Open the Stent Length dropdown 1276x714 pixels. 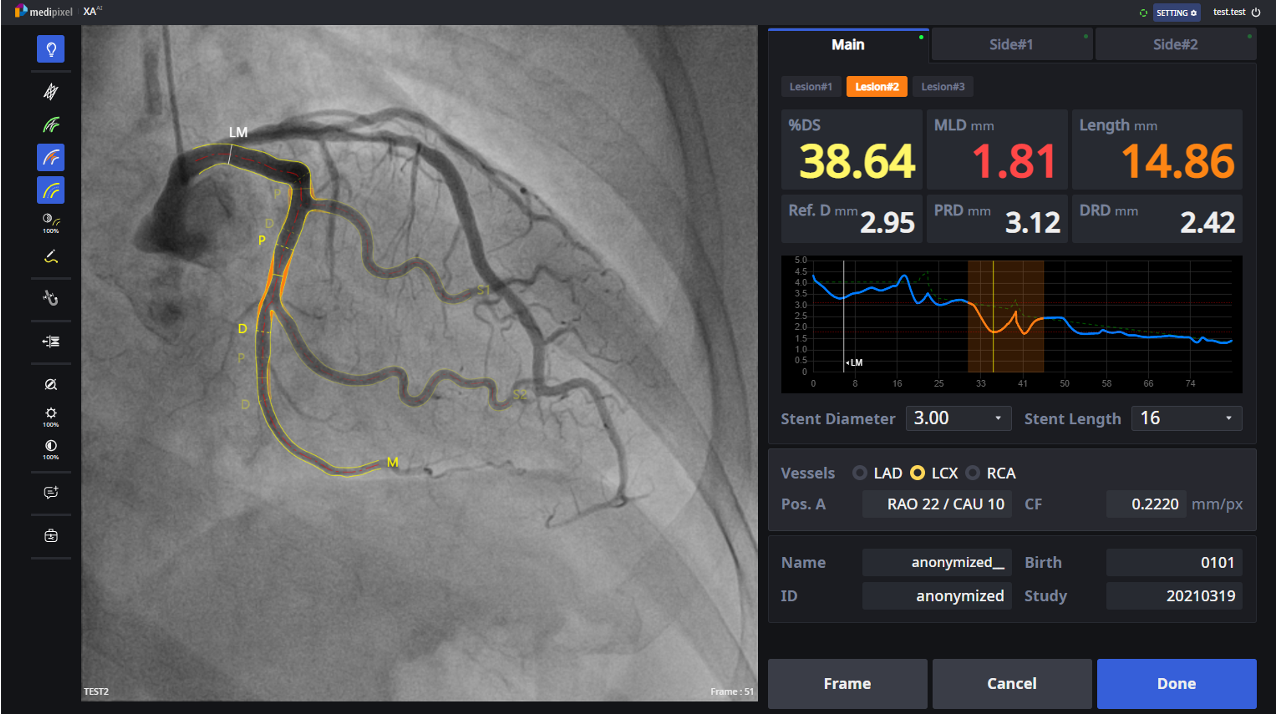[1186, 418]
